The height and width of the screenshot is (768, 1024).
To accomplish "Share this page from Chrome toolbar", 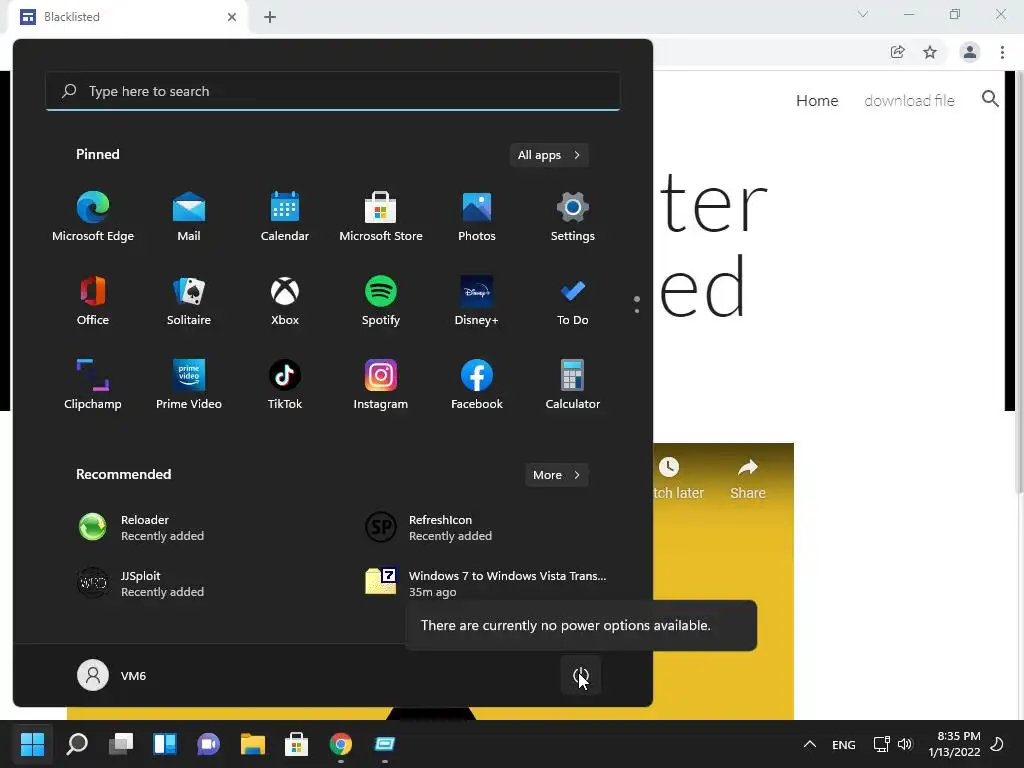I will (x=898, y=52).
